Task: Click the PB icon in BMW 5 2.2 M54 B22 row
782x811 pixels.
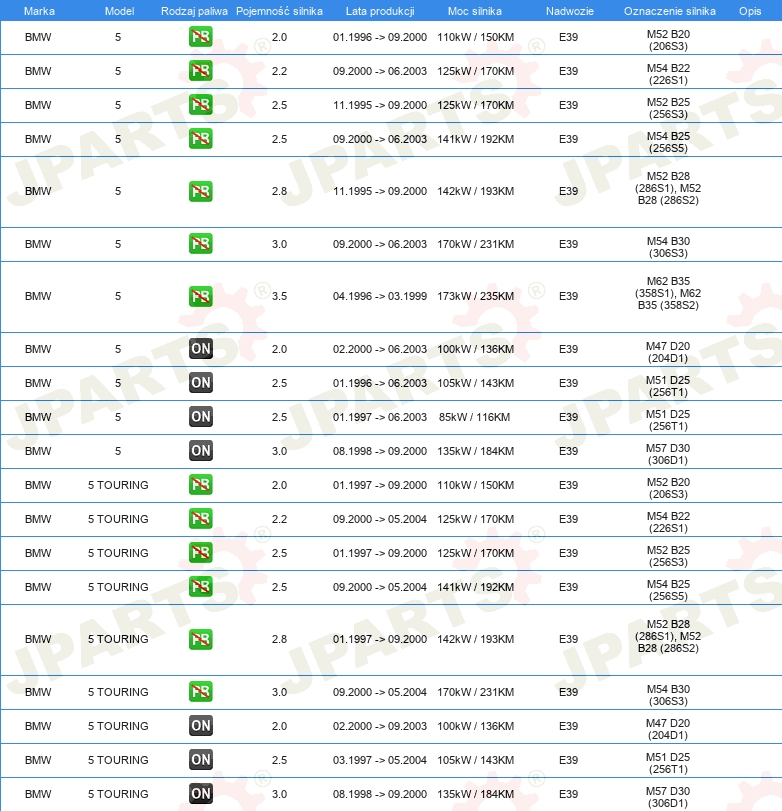Action: point(201,71)
